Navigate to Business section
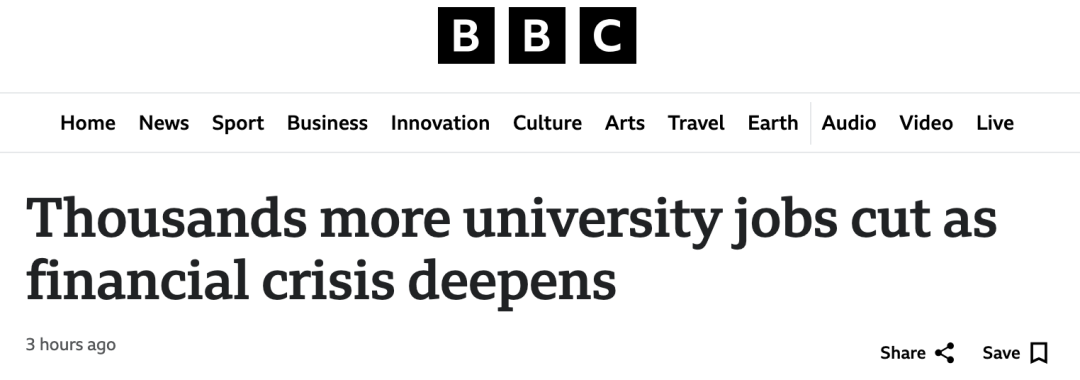The width and height of the screenshot is (1080, 380). pos(327,123)
